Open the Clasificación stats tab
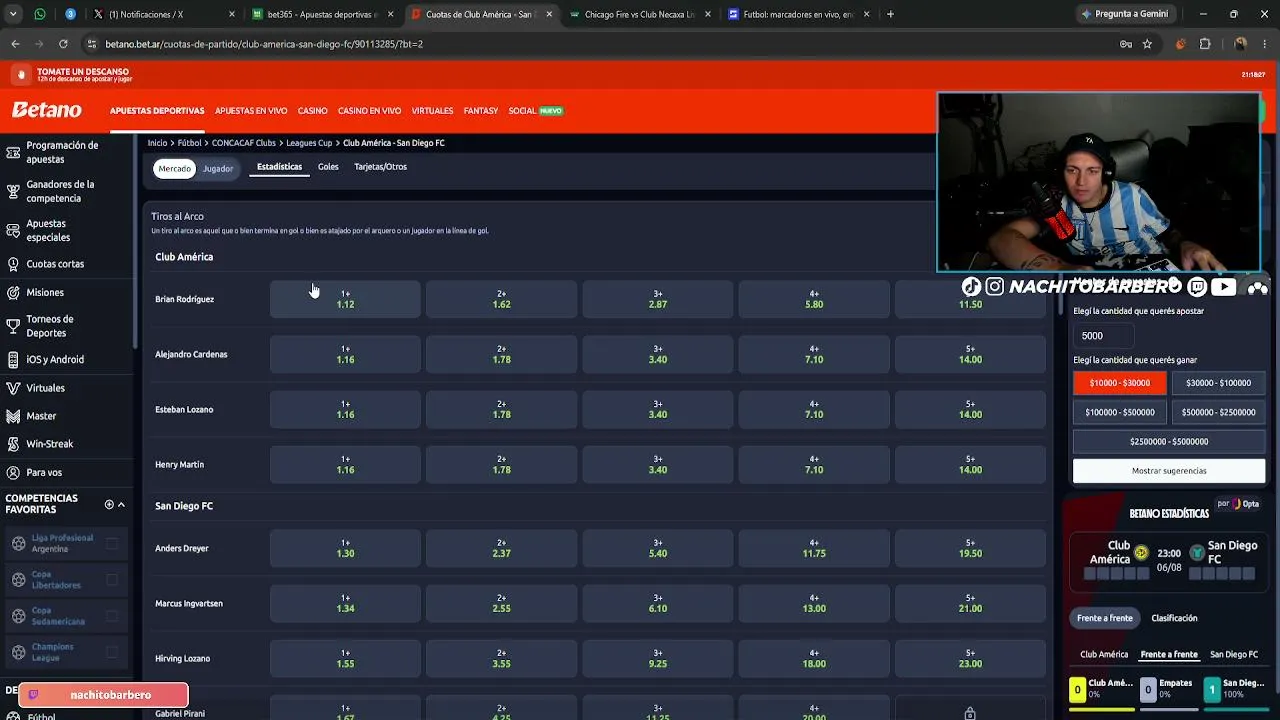 1174,618
